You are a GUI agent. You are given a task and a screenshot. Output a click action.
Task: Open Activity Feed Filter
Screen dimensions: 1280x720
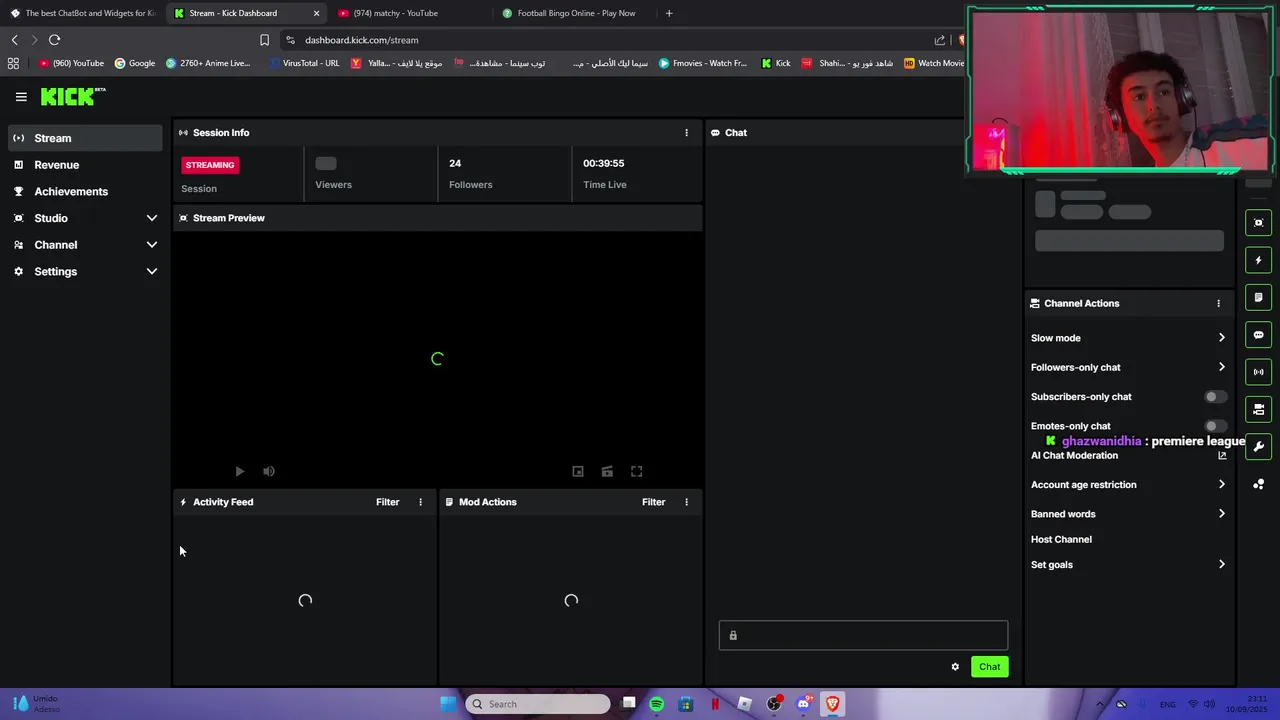[x=387, y=502]
